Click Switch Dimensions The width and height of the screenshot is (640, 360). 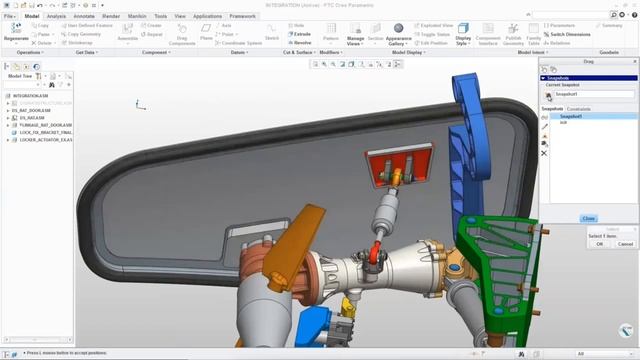point(567,34)
